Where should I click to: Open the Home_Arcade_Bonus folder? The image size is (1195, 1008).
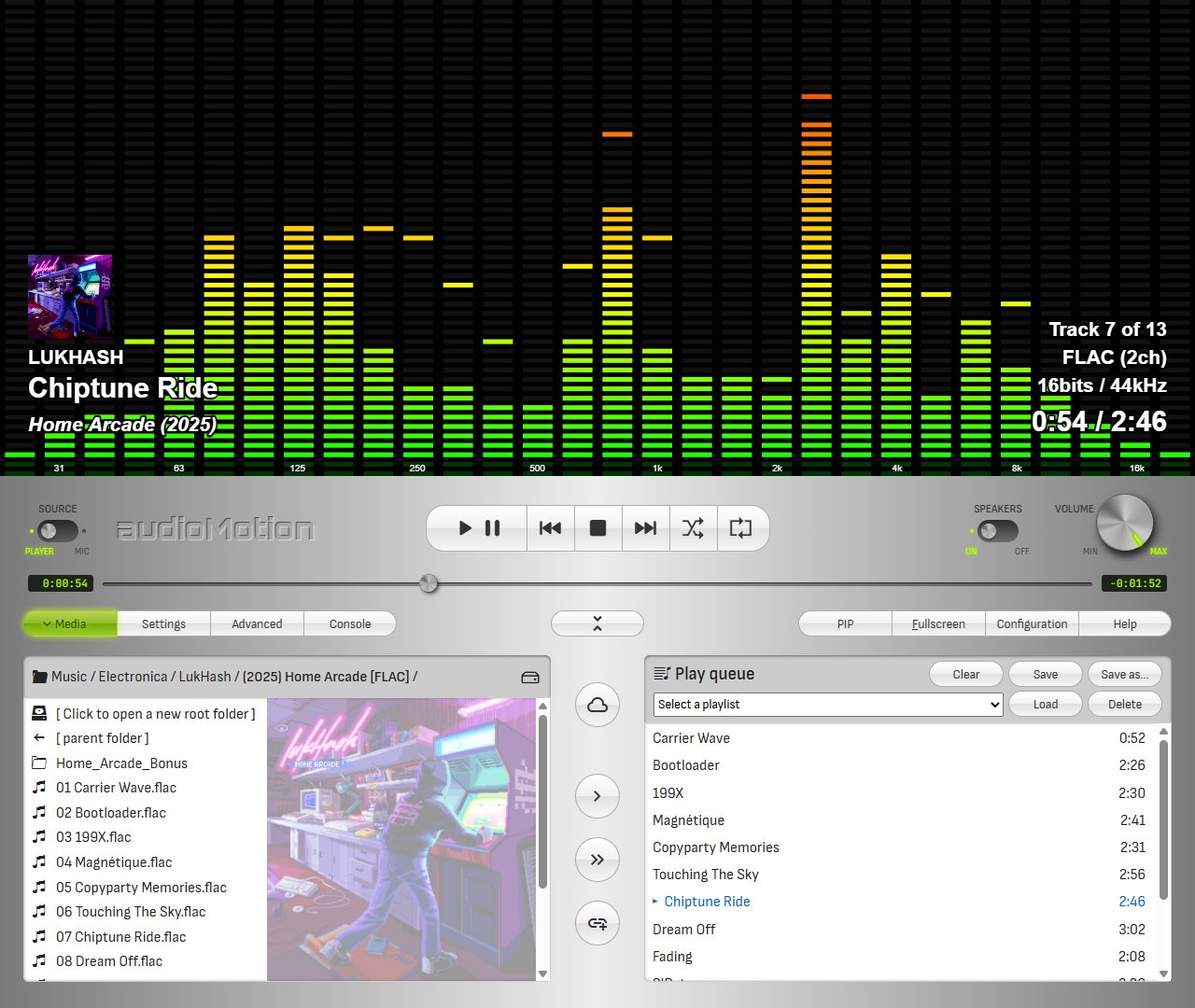pos(121,763)
